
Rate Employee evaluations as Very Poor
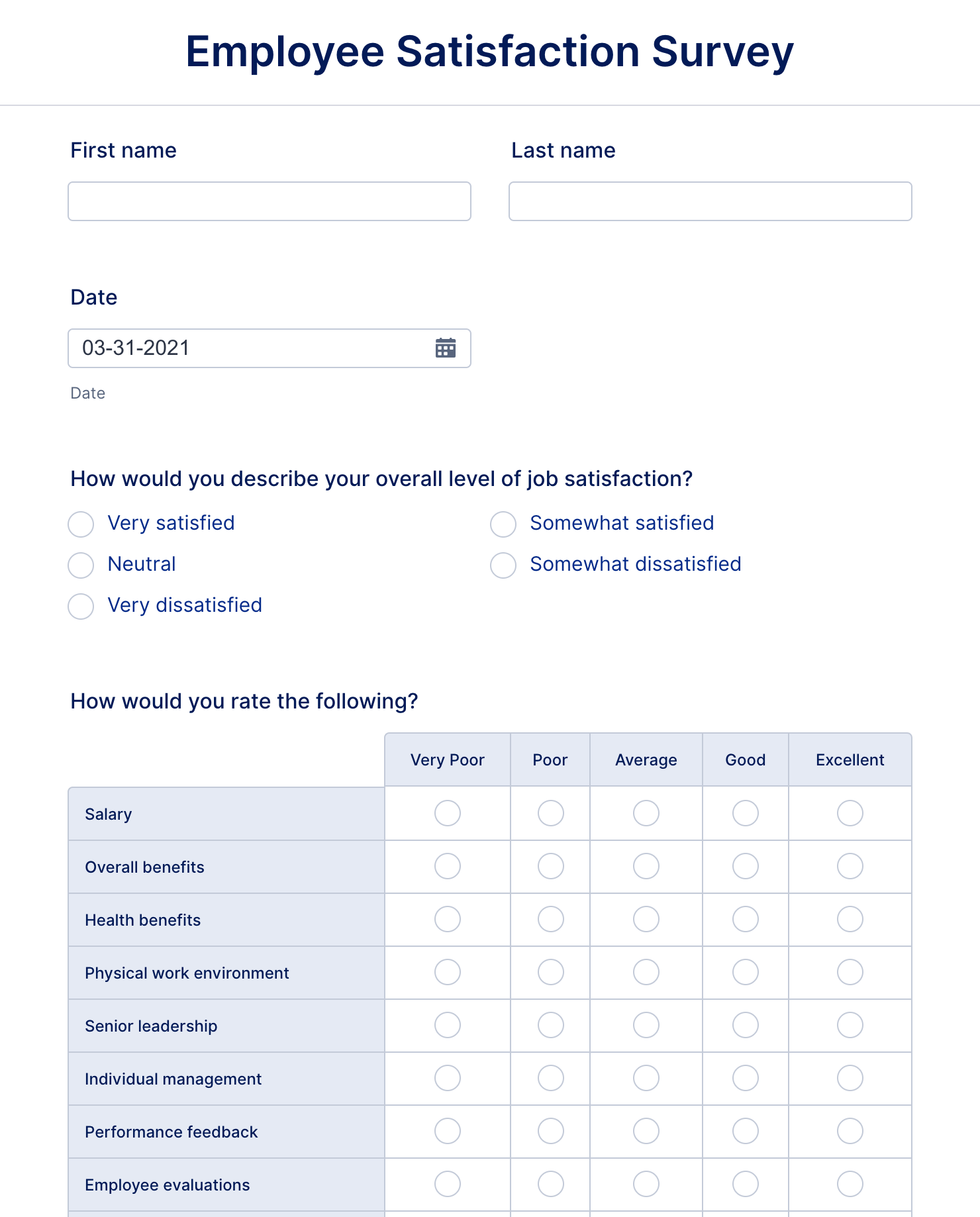448,1184
